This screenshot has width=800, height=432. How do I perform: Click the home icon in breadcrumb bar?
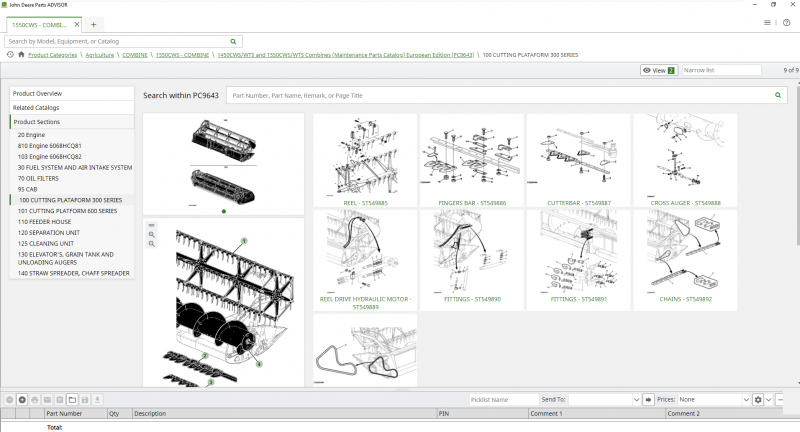tap(21, 55)
